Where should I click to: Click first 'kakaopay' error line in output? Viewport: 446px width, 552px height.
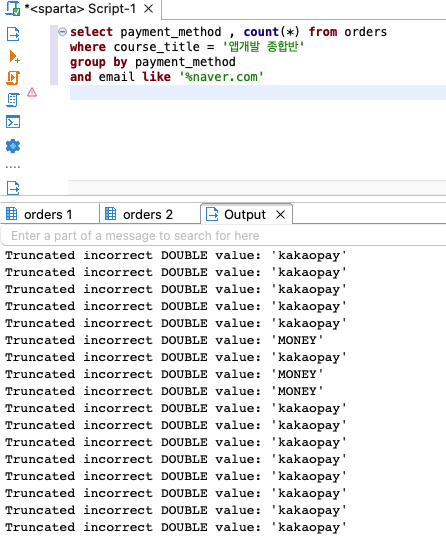coord(176,255)
